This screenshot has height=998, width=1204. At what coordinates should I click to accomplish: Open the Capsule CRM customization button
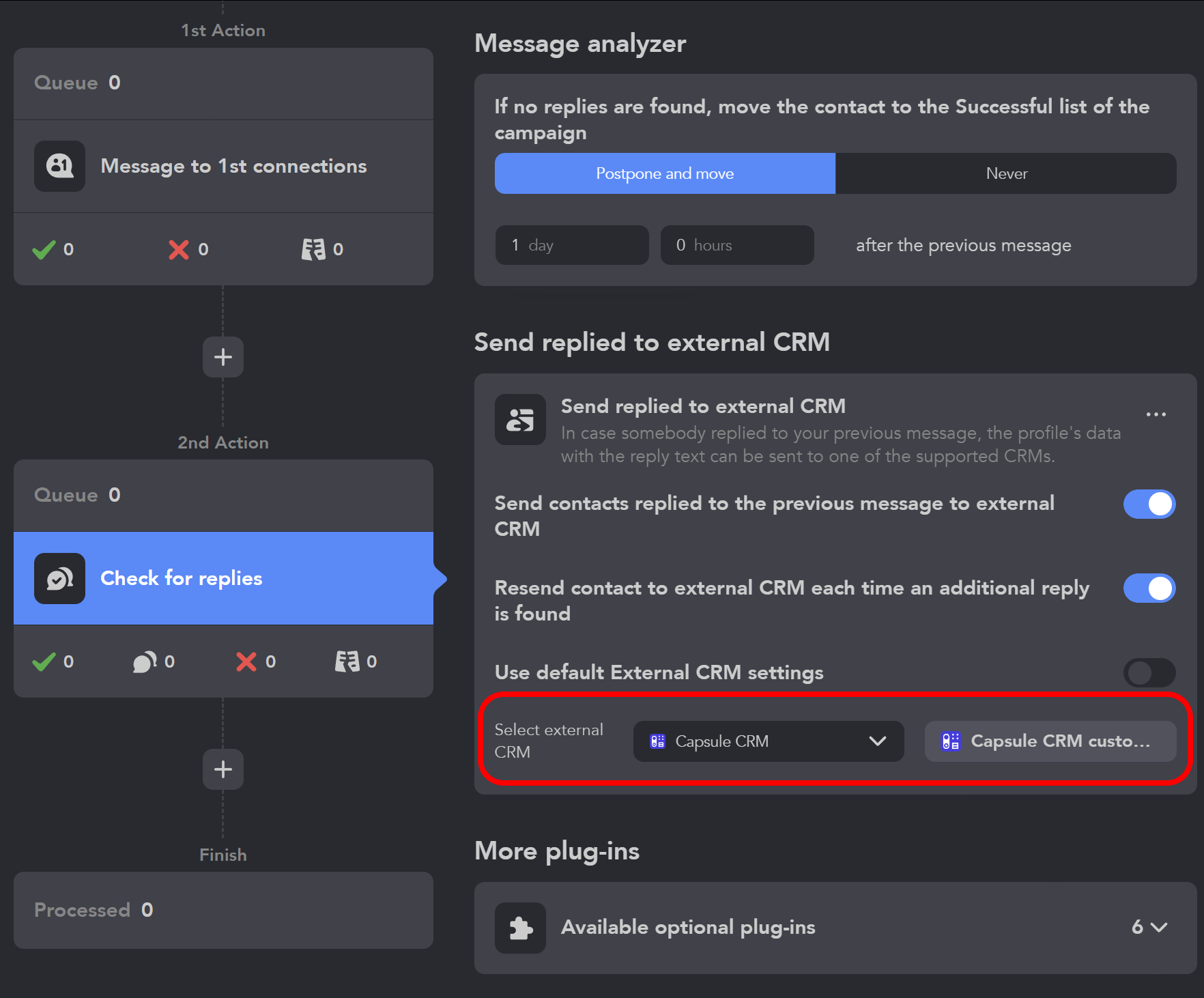click(1050, 741)
